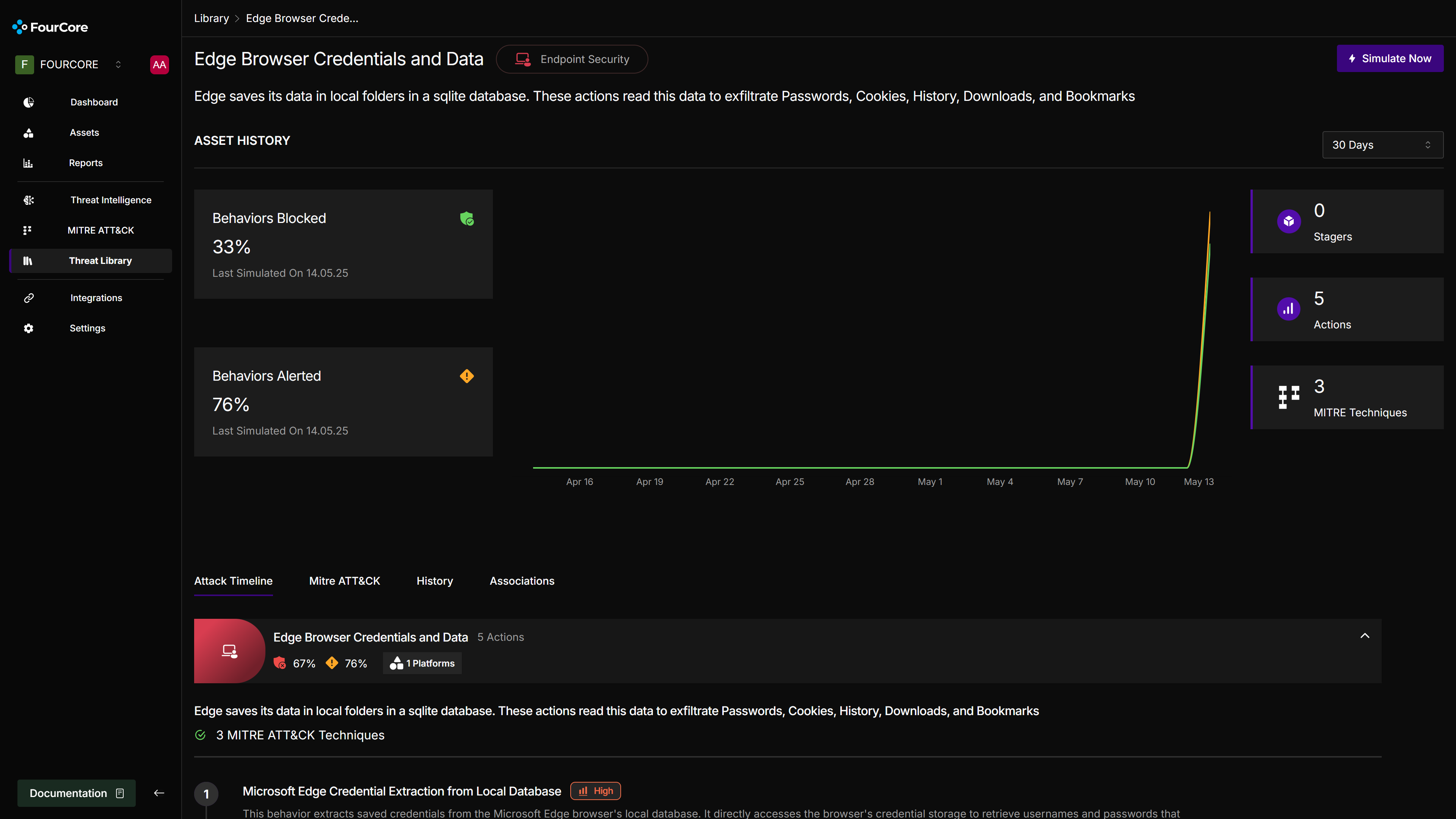Viewport: 1456px width, 819px height.
Task: Switch to the History tab
Action: pyautogui.click(x=434, y=581)
